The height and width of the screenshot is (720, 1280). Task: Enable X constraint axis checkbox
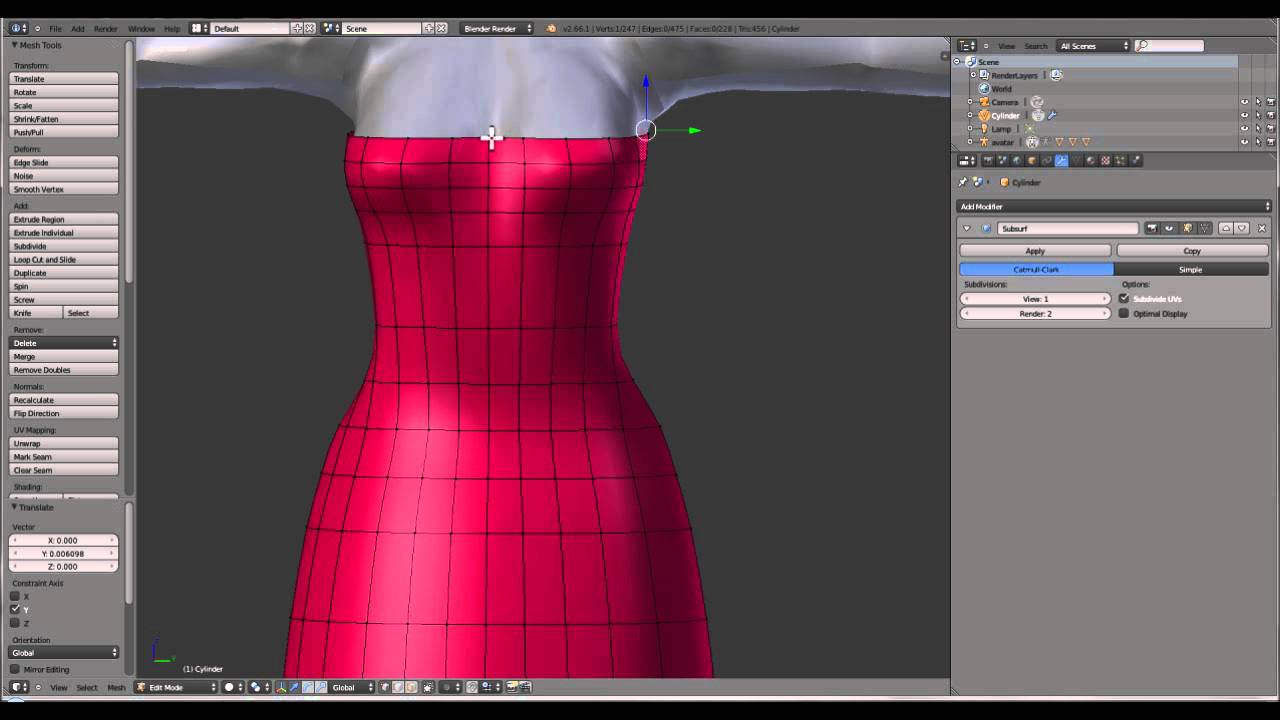15,596
